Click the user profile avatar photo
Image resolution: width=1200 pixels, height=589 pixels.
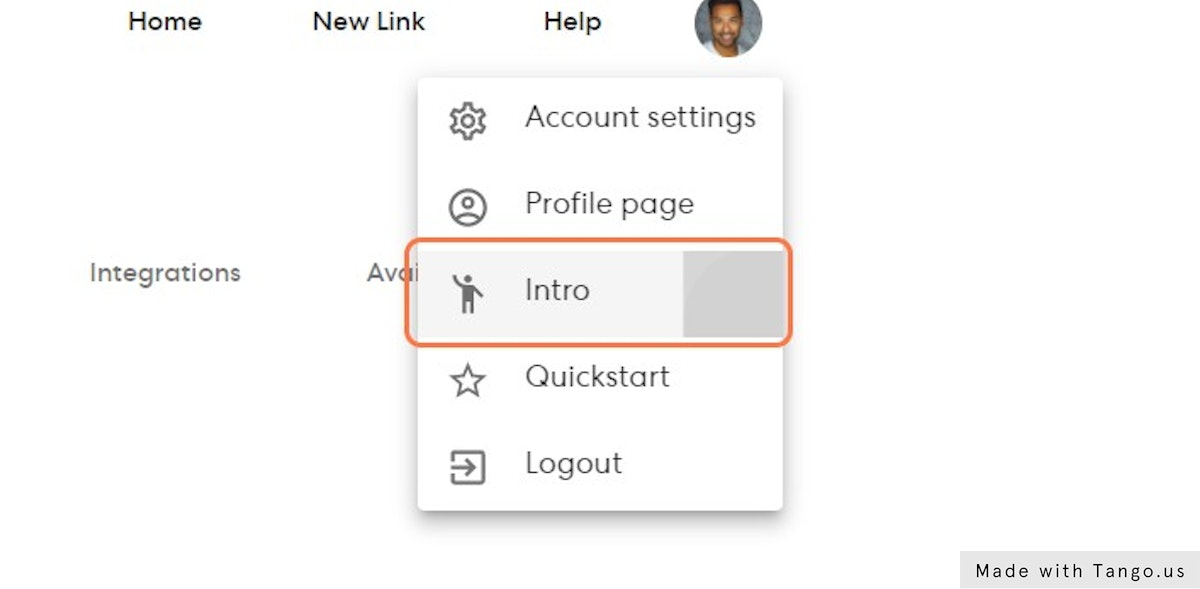(x=728, y=24)
